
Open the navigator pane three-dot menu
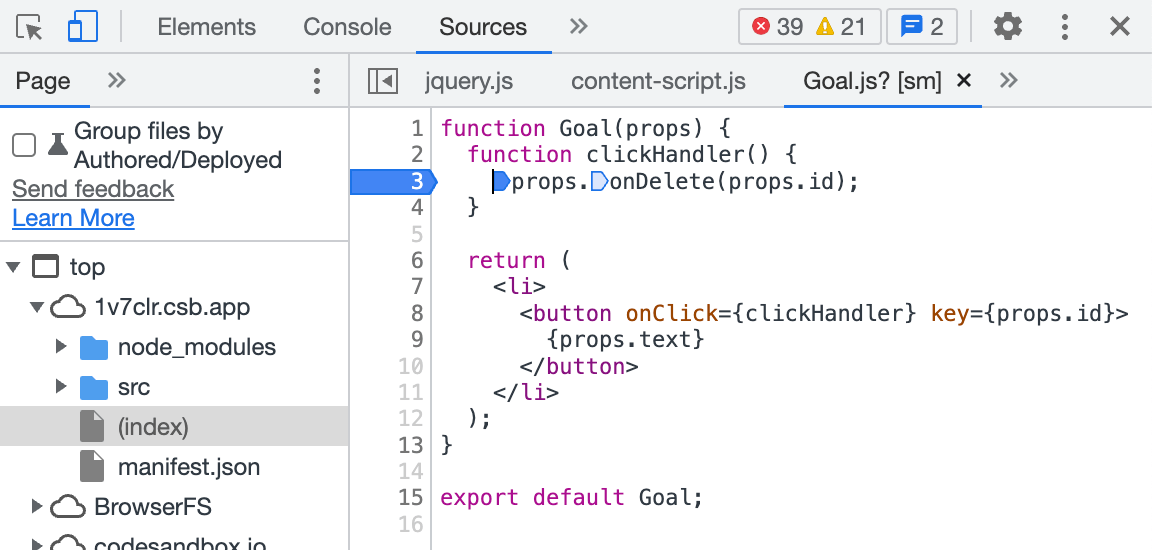(x=317, y=81)
